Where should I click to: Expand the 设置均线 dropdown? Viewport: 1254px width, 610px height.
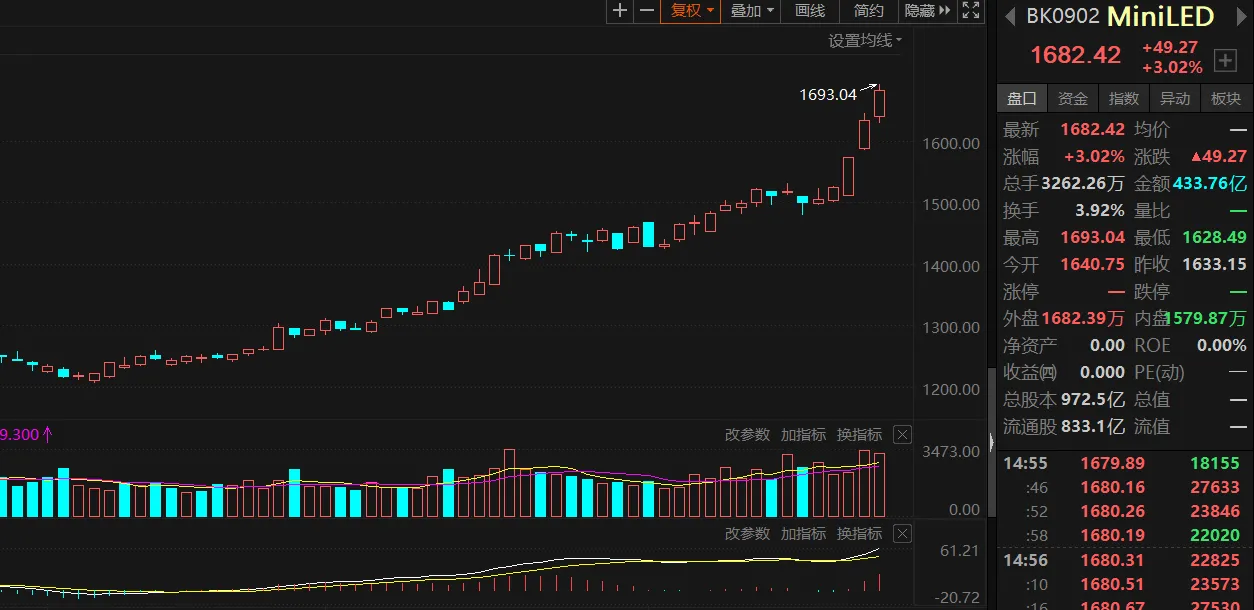coord(865,41)
